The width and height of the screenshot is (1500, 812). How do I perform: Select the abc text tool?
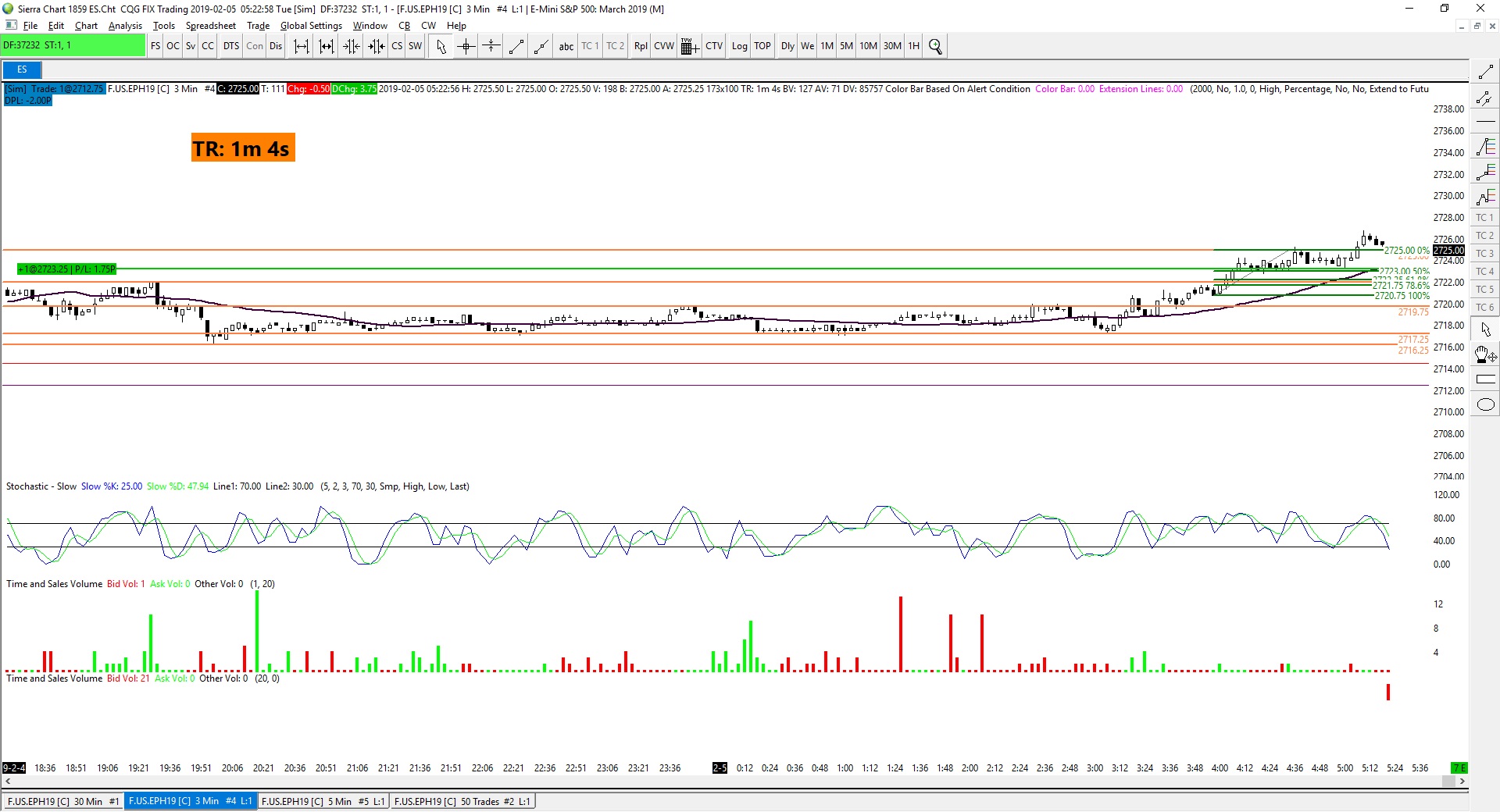coord(566,46)
